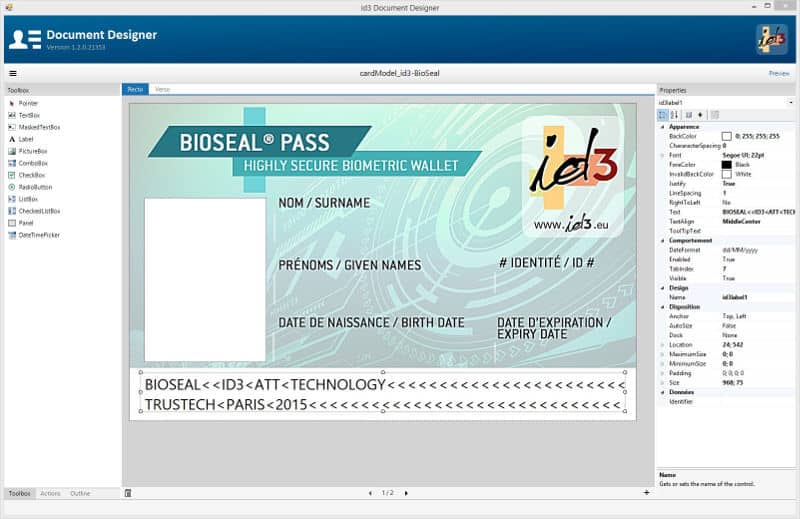
Task: Click the Enabled property True value
Action: tap(729, 260)
